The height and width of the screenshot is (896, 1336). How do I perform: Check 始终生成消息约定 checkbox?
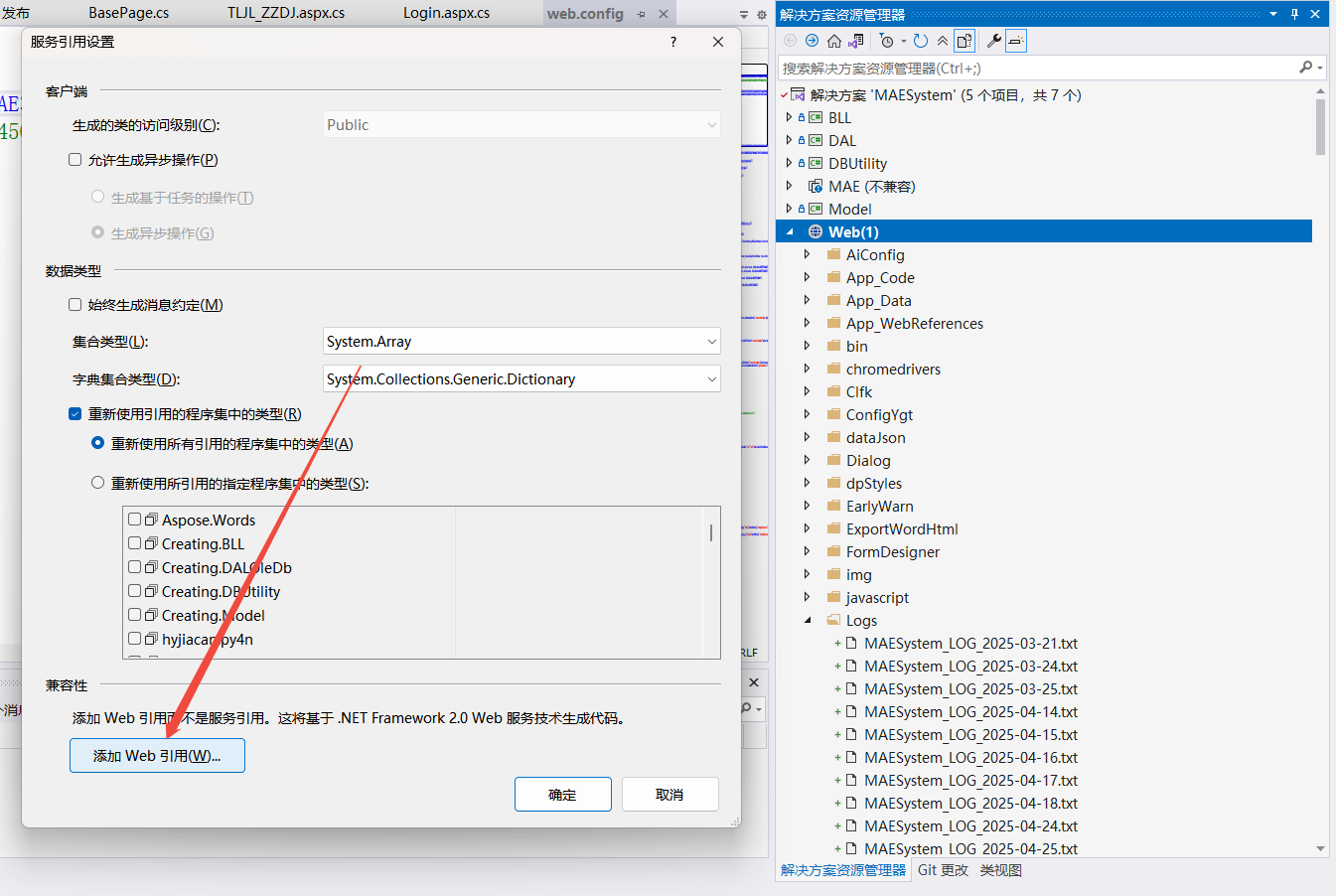tap(74, 304)
